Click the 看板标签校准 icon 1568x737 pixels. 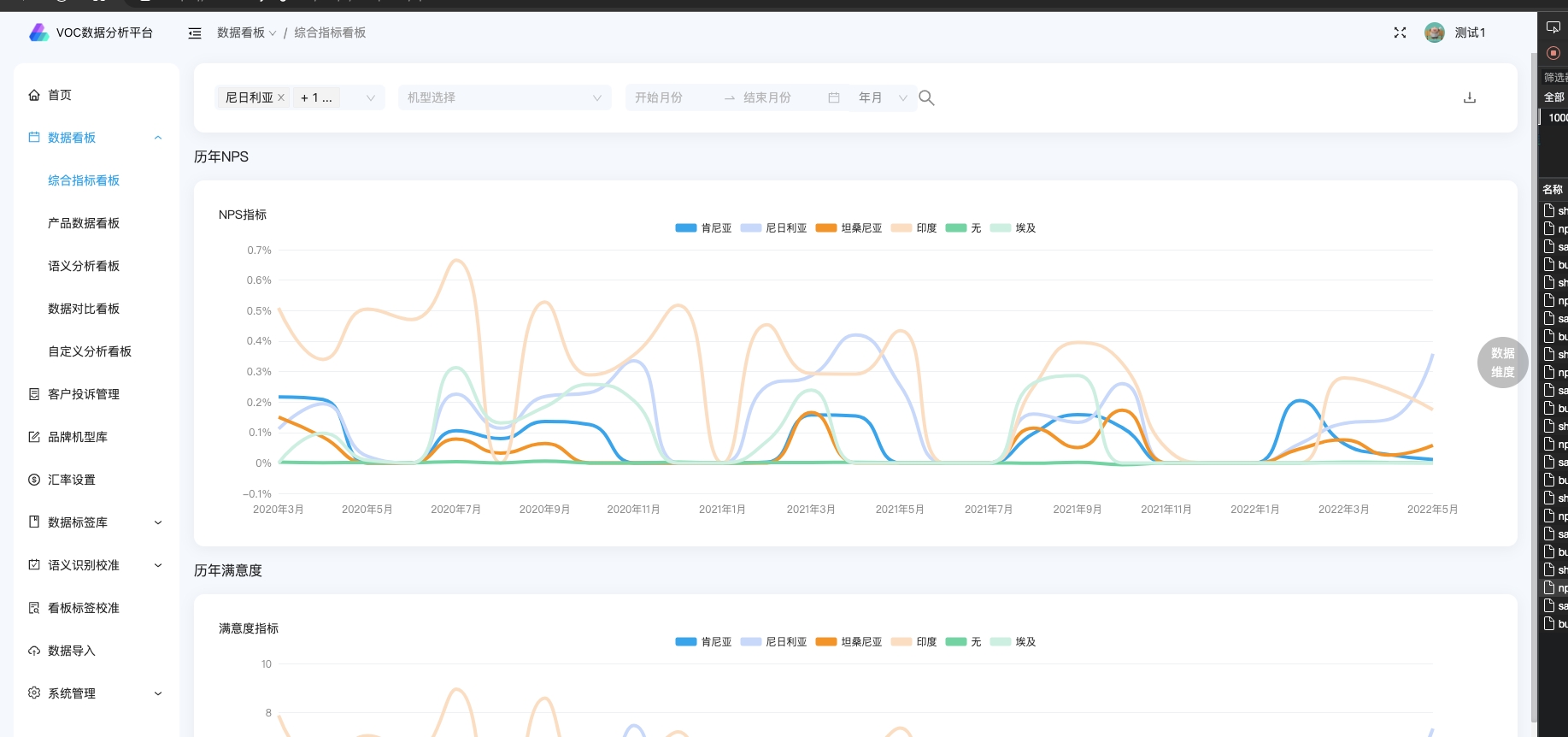34,608
